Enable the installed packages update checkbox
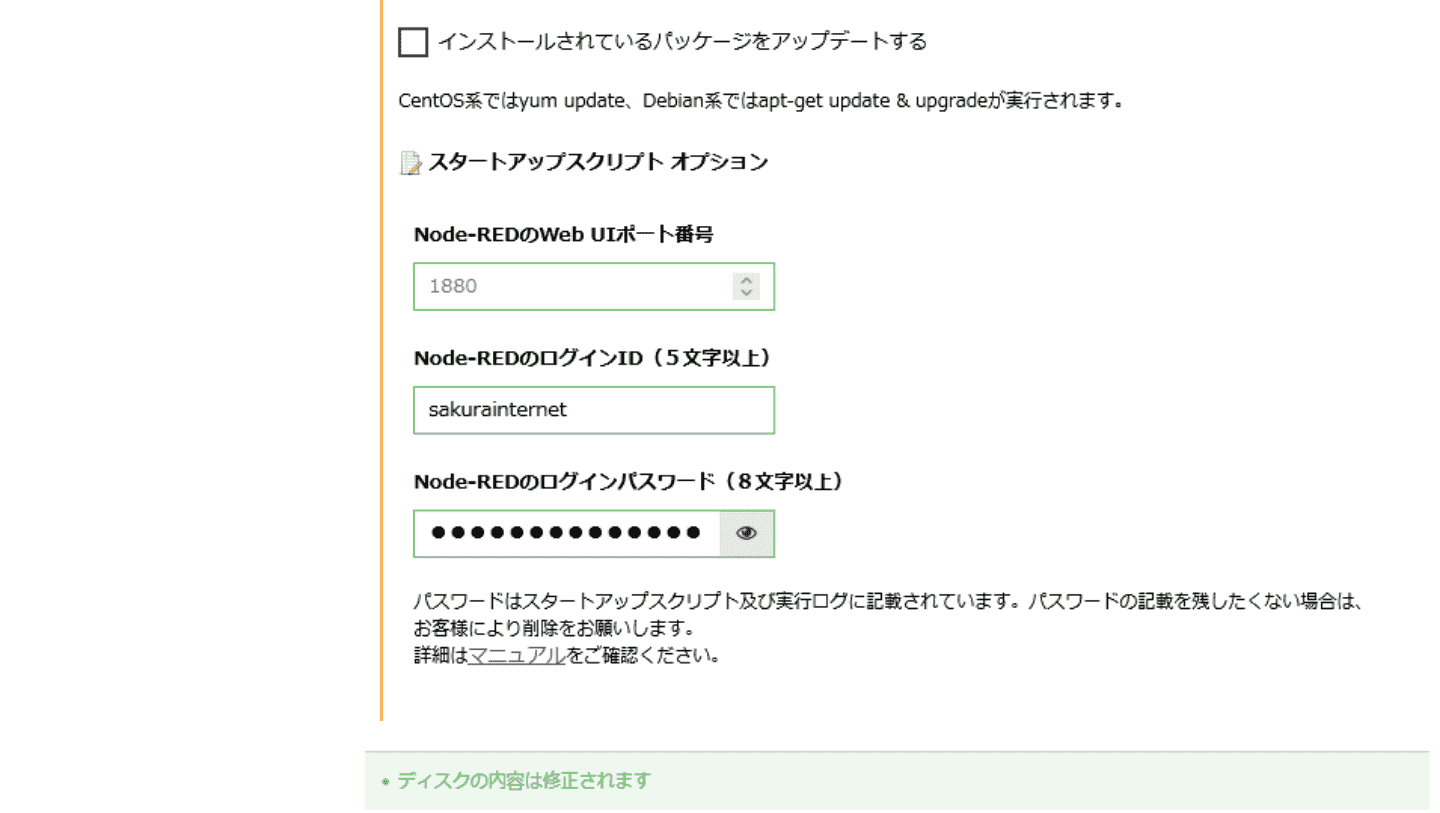Image resolution: width=1440 pixels, height=813 pixels. click(412, 42)
